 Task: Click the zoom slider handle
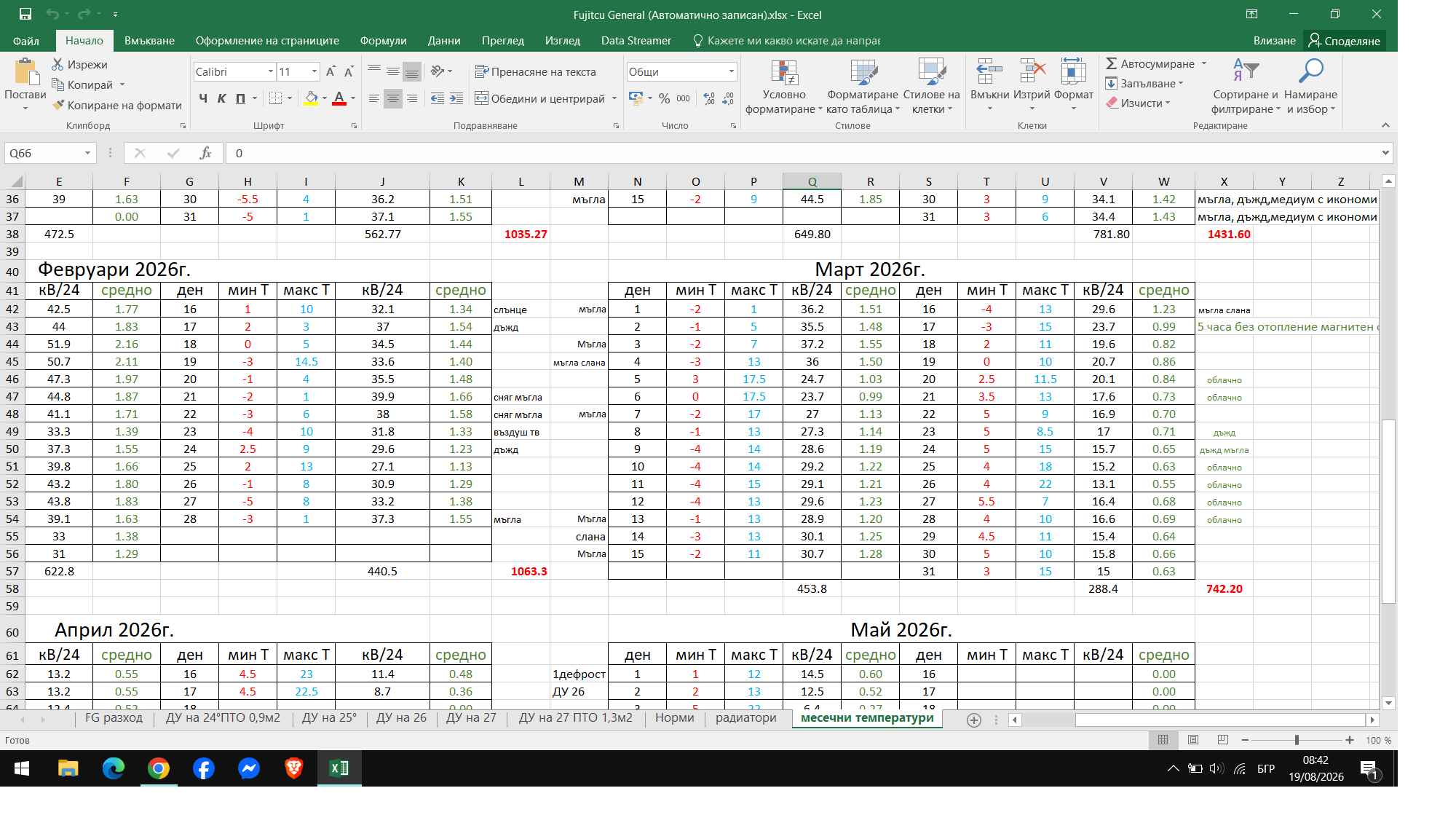click(1297, 740)
